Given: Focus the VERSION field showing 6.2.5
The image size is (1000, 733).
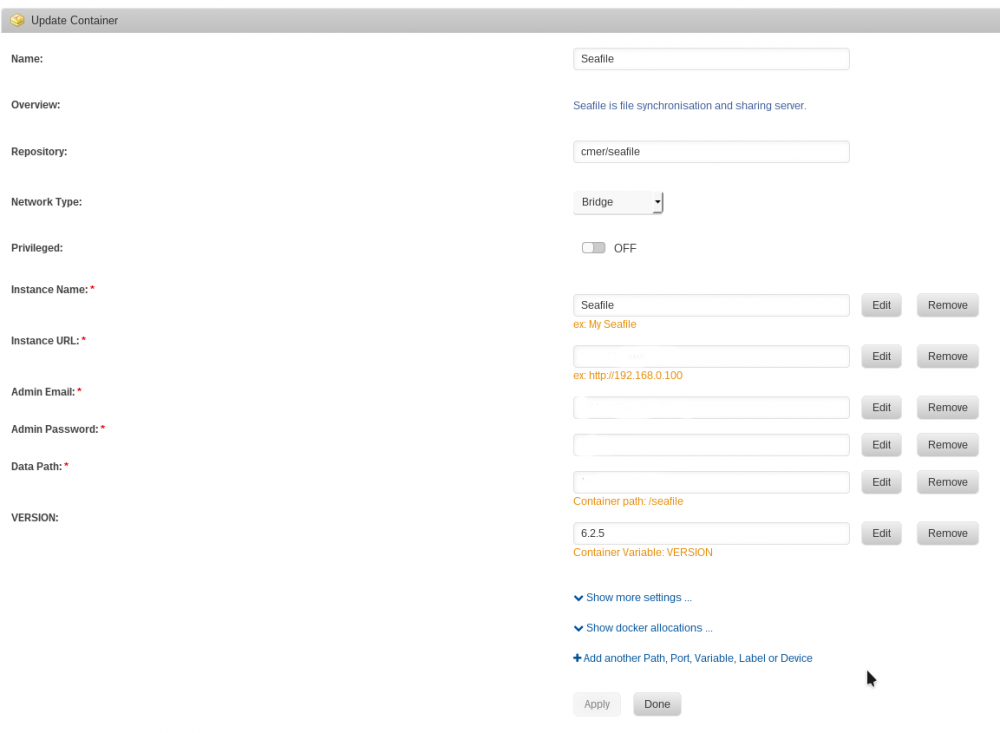Looking at the screenshot, I should [711, 533].
